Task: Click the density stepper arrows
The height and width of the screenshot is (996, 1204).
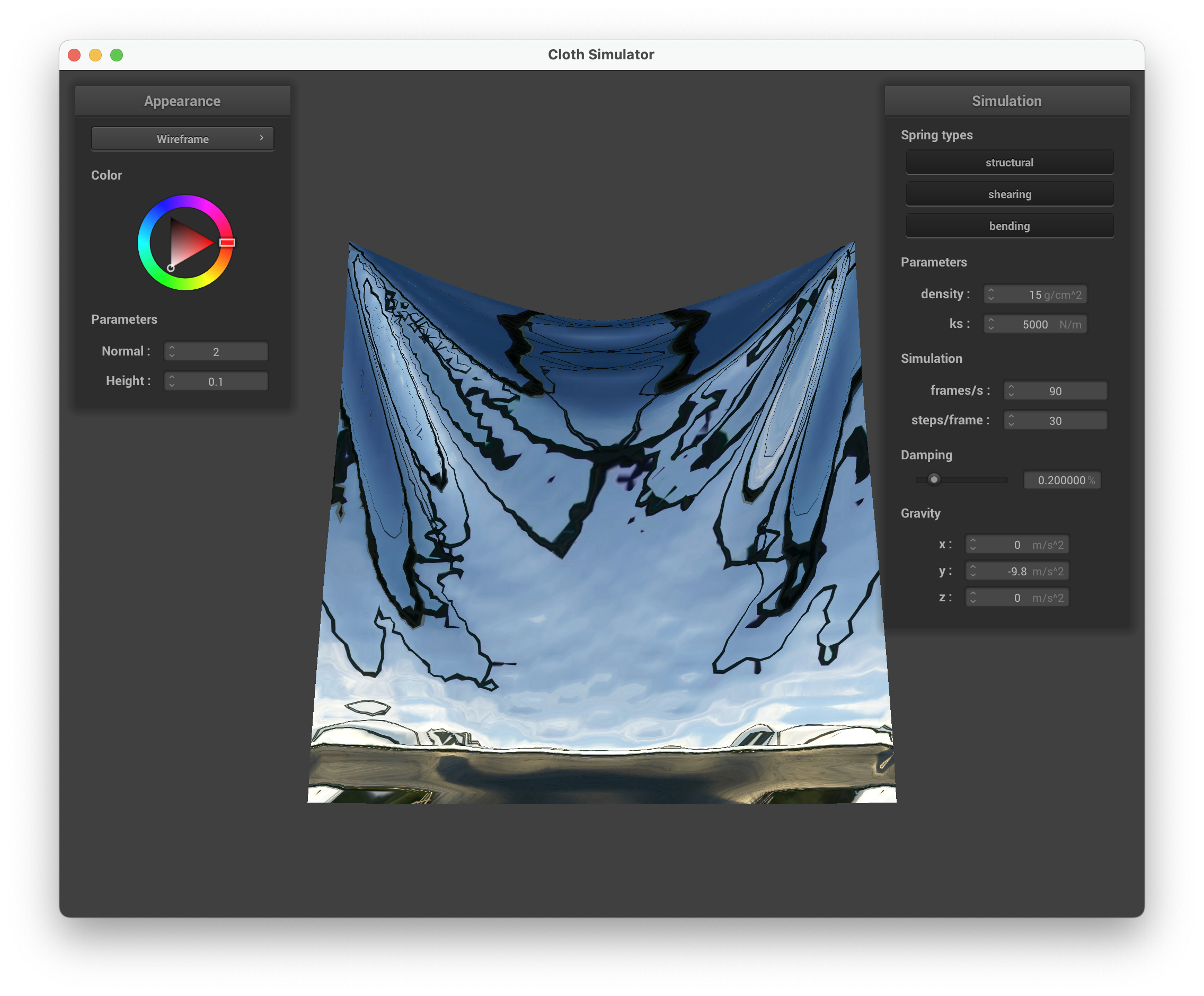Action: (x=991, y=294)
